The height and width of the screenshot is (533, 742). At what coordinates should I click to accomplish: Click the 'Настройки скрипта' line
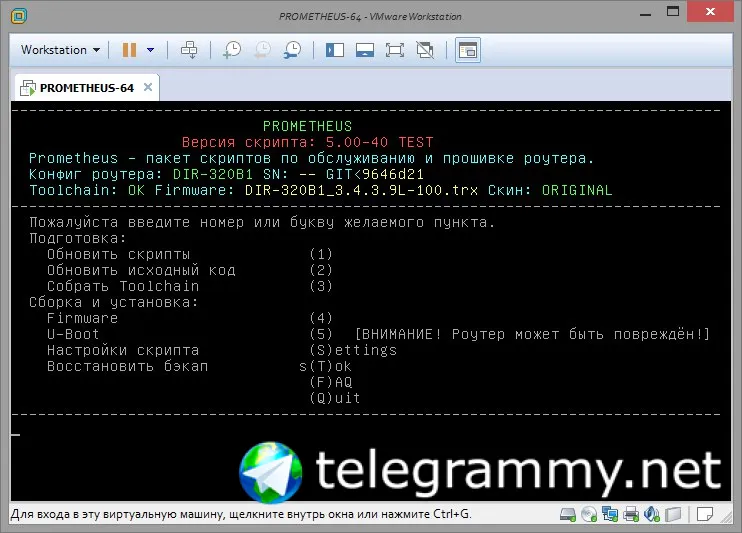coord(221,350)
